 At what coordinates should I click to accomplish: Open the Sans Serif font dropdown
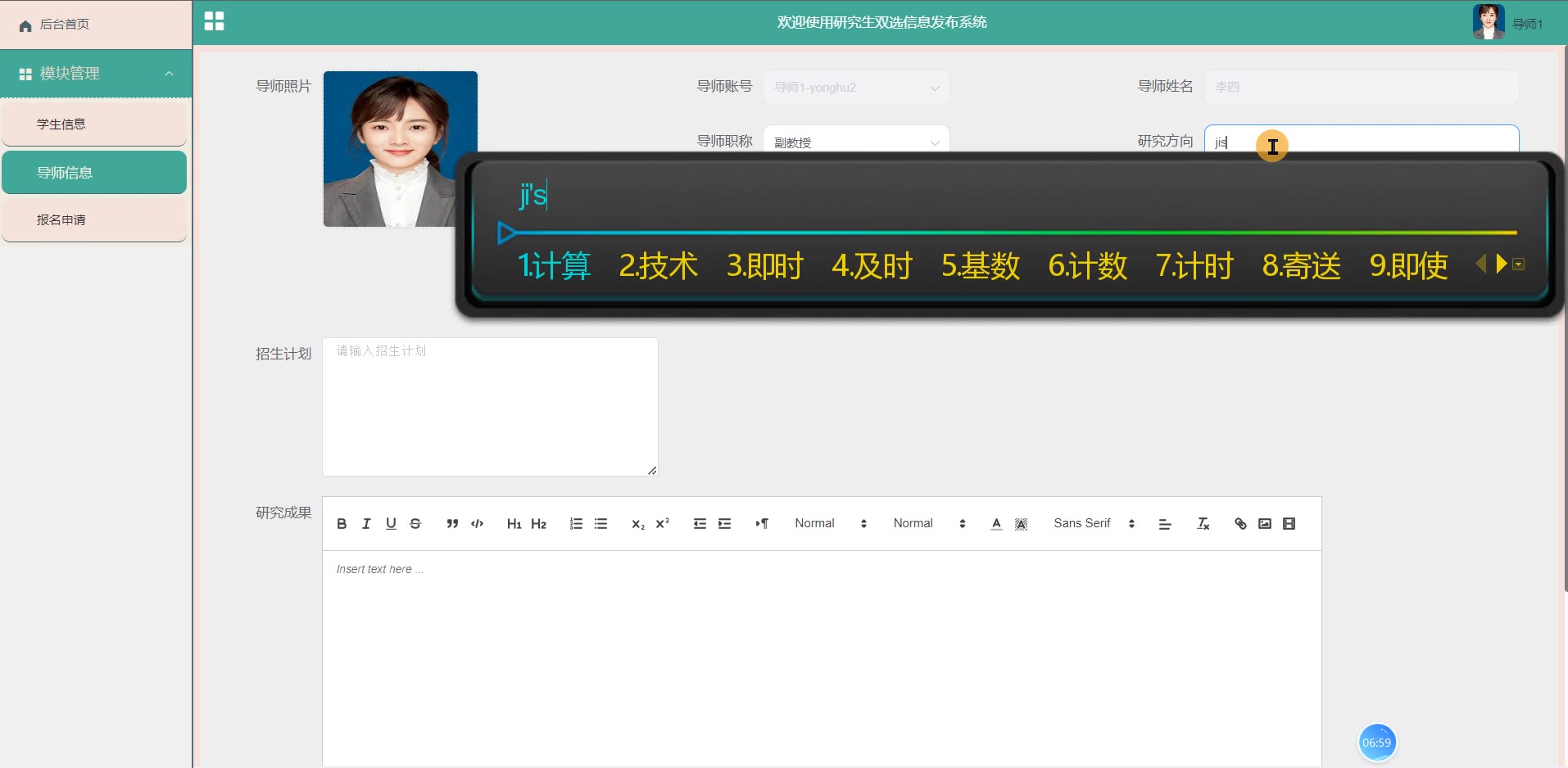pos(1094,523)
